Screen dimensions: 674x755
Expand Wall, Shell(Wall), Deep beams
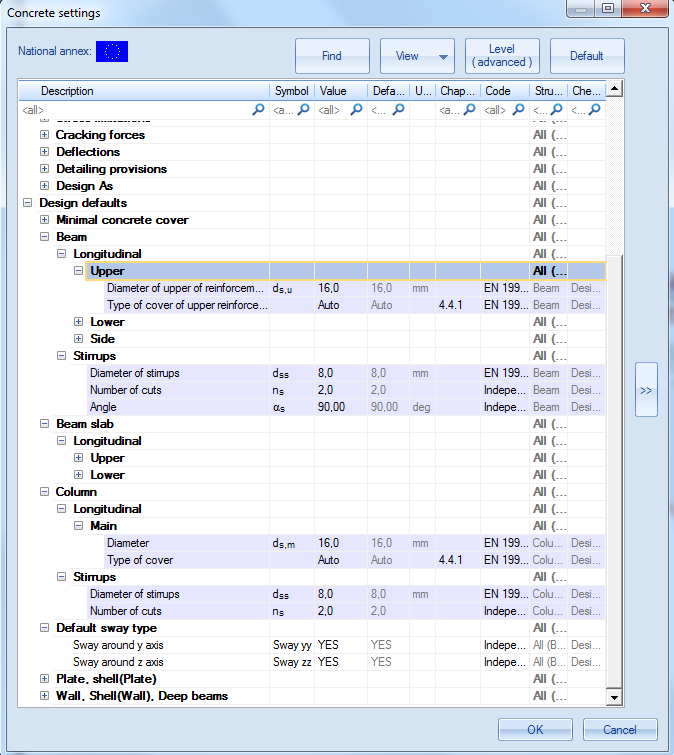click(x=44, y=696)
